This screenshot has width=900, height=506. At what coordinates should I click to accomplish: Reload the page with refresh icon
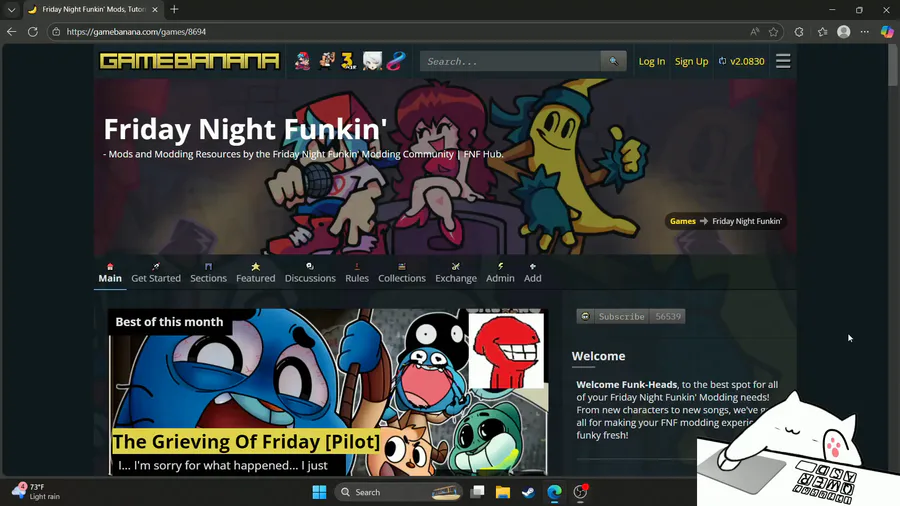[x=33, y=32]
